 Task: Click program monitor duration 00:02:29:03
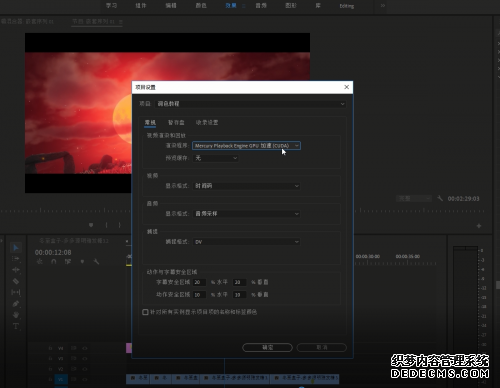click(463, 199)
